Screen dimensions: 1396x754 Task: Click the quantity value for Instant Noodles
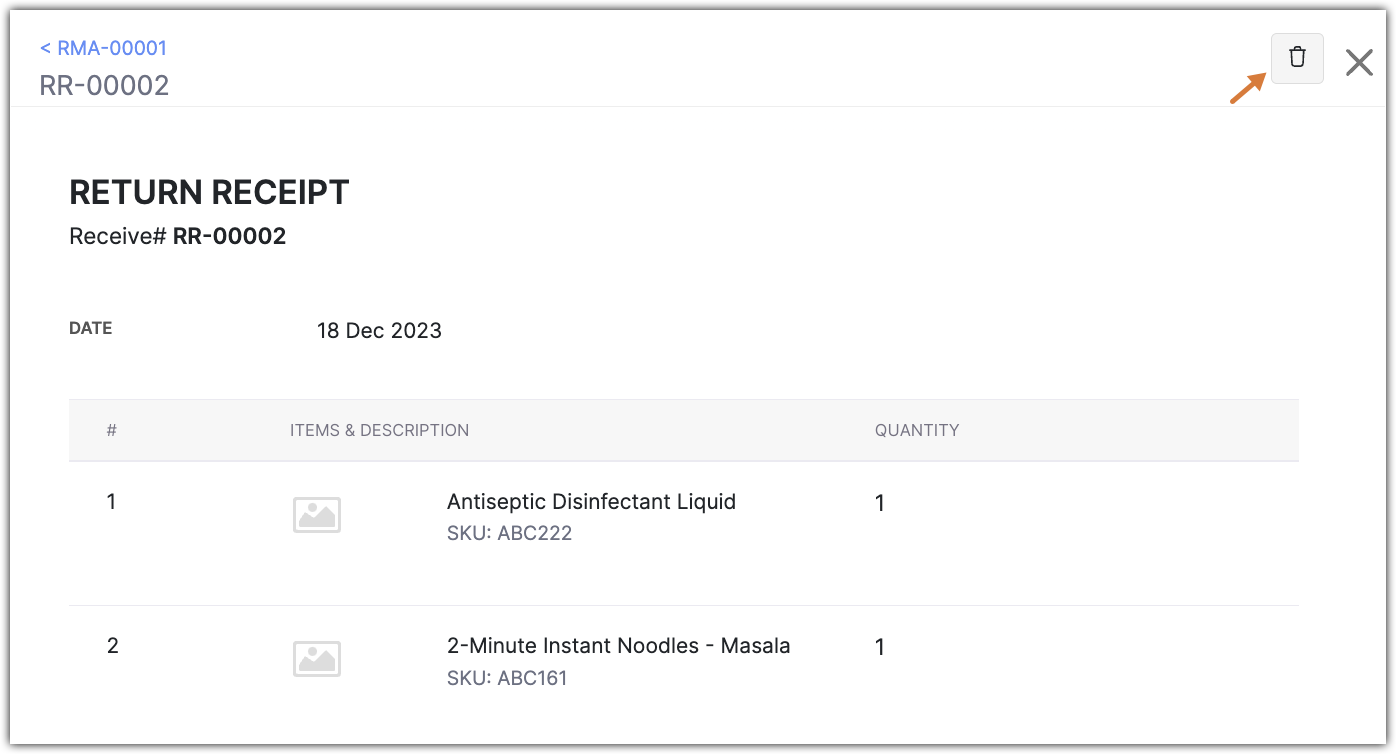[x=880, y=648]
